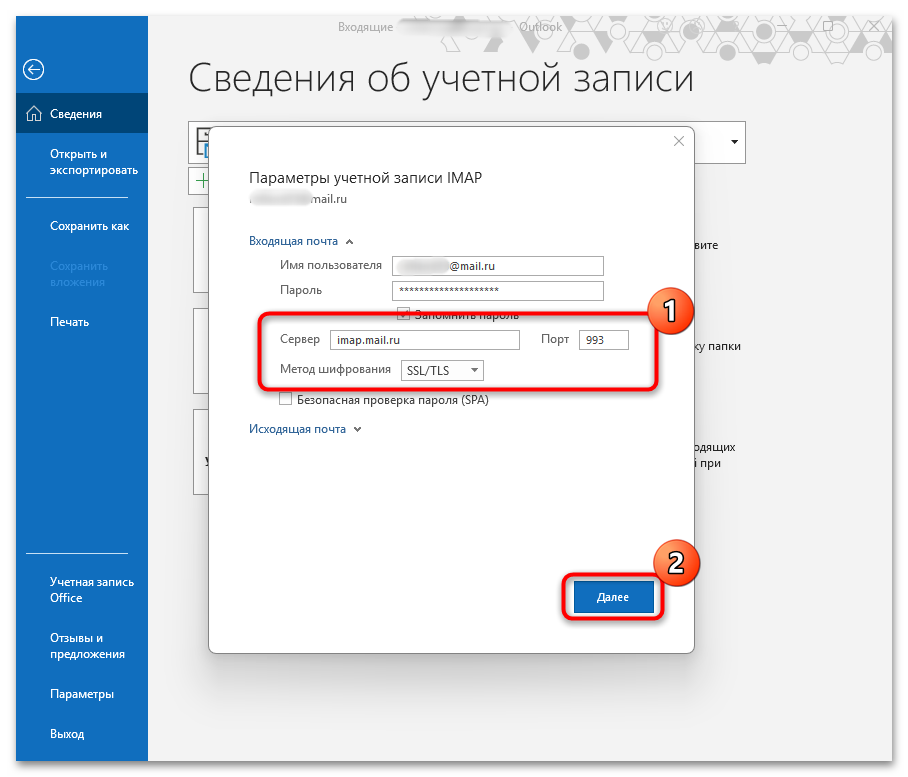Open the Метод шифрования SSL/TLS dropdown

(x=442, y=371)
